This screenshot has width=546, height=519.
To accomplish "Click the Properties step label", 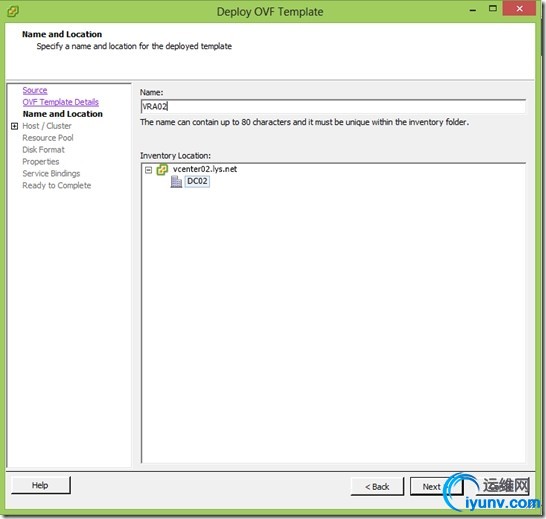I will point(41,162).
